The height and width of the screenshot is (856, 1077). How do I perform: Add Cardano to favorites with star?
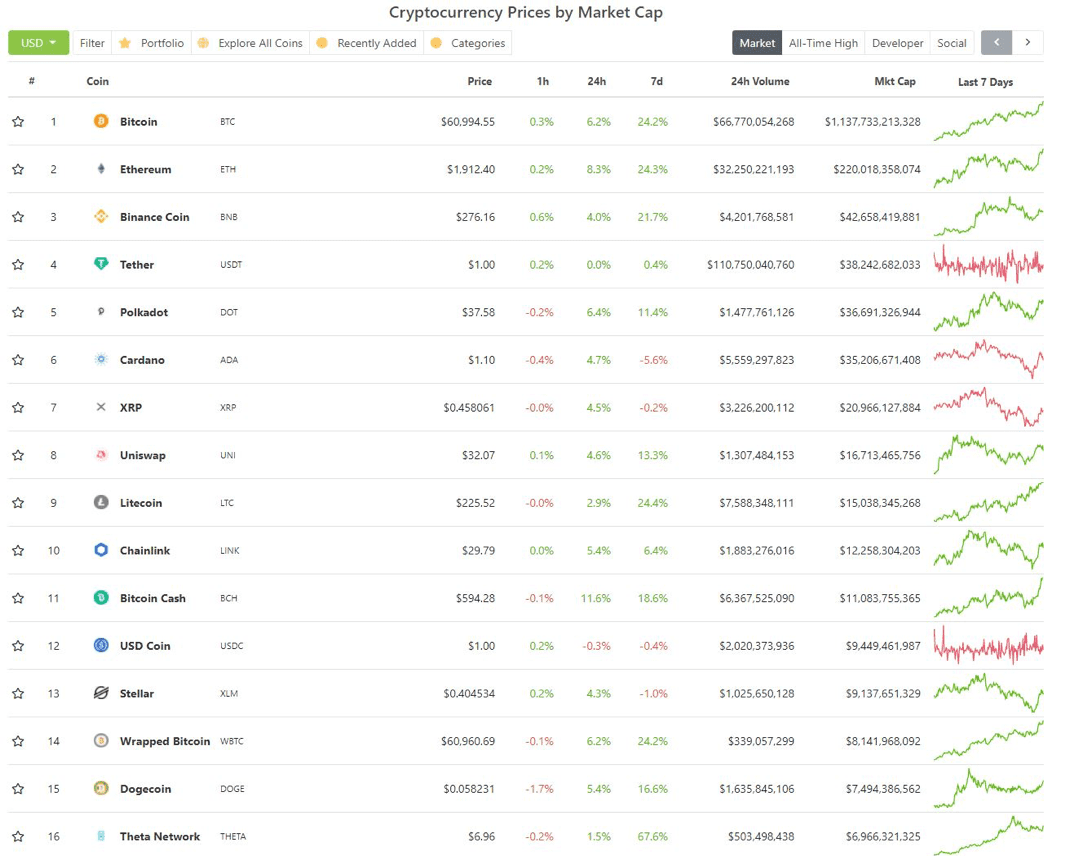pos(19,359)
